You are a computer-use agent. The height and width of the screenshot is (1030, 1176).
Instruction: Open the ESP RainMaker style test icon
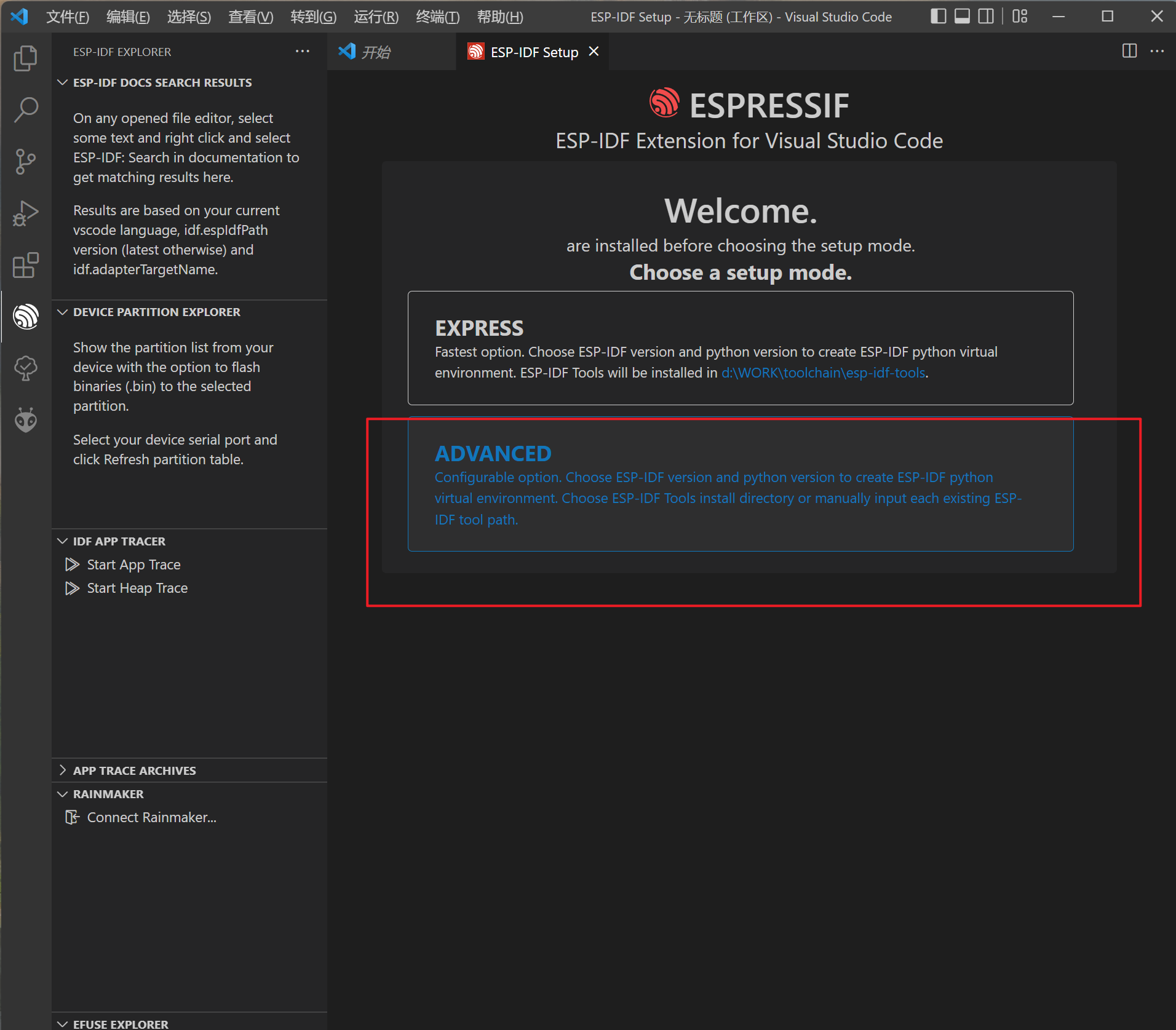coord(25,368)
